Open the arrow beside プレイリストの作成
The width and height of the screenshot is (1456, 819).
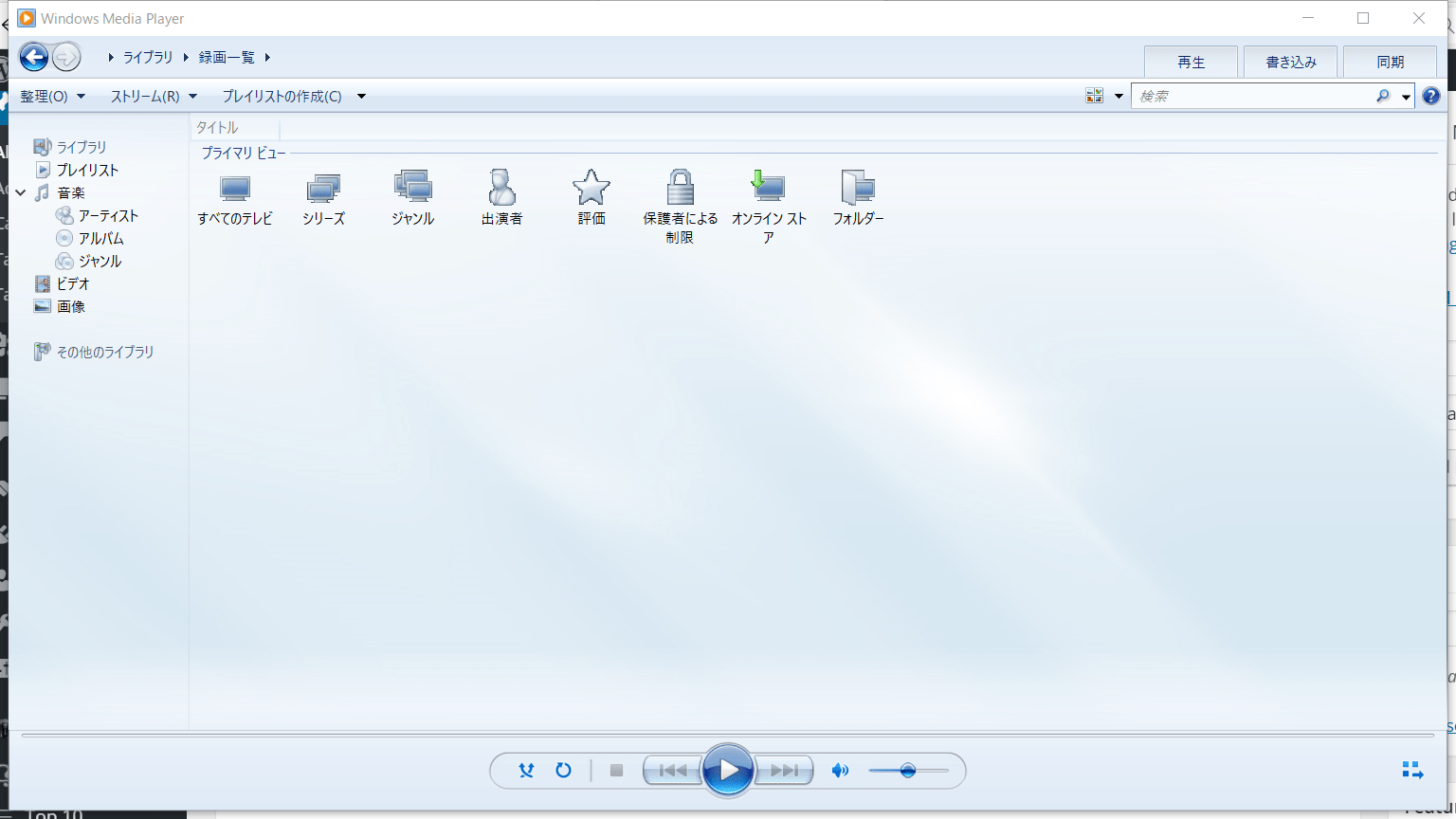tap(361, 96)
